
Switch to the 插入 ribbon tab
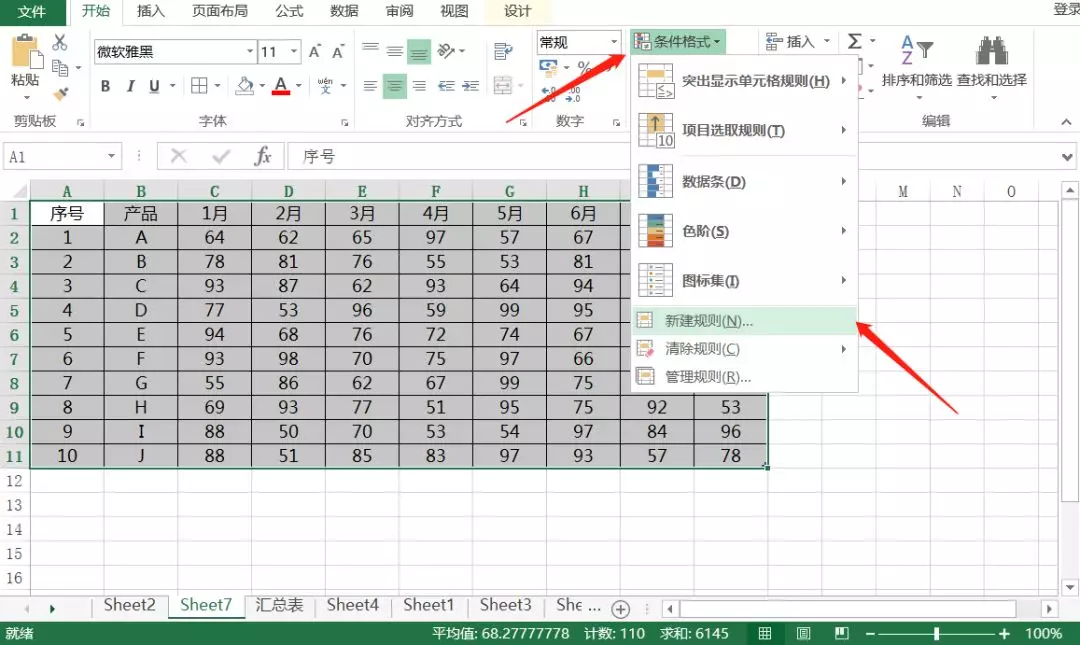[x=151, y=11]
